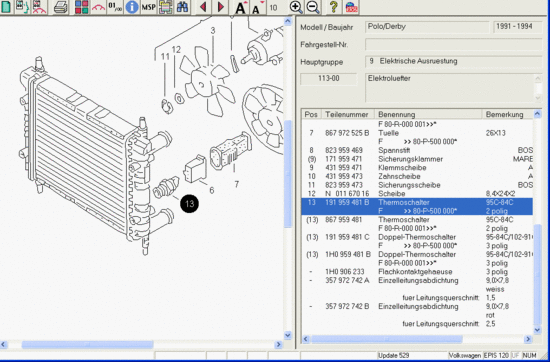550x362 pixels.
Task: Click the binoculars search icon
Action: [182, 7]
